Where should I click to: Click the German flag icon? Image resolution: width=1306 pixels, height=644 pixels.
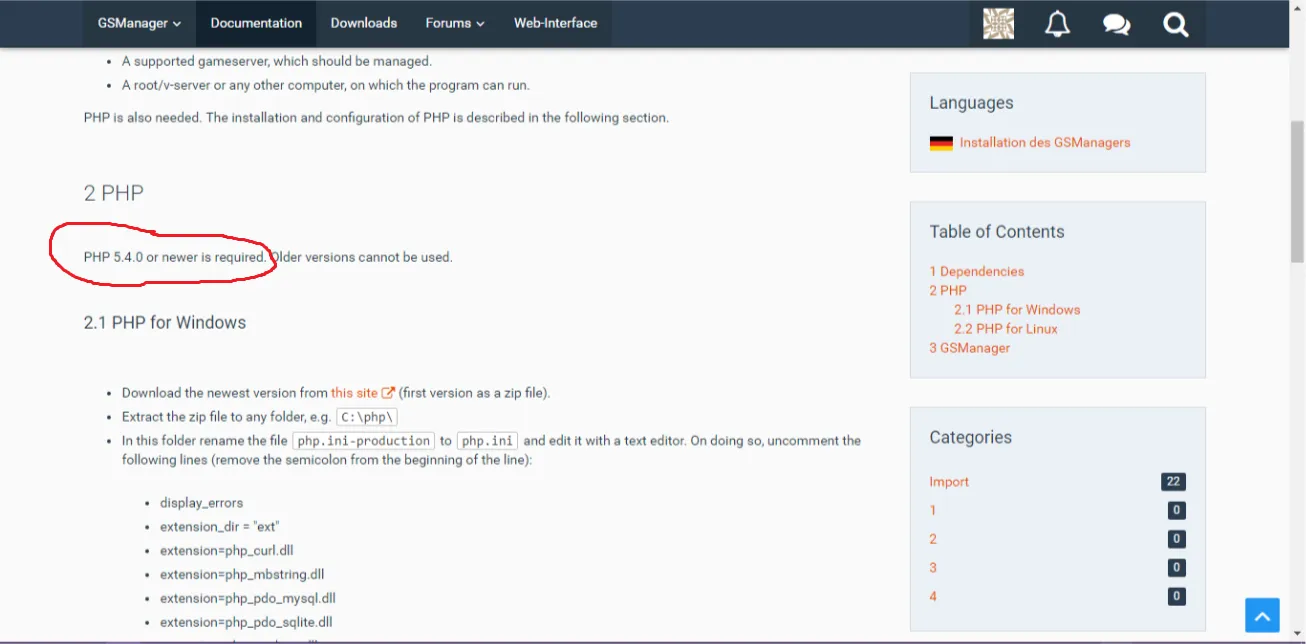point(941,143)
